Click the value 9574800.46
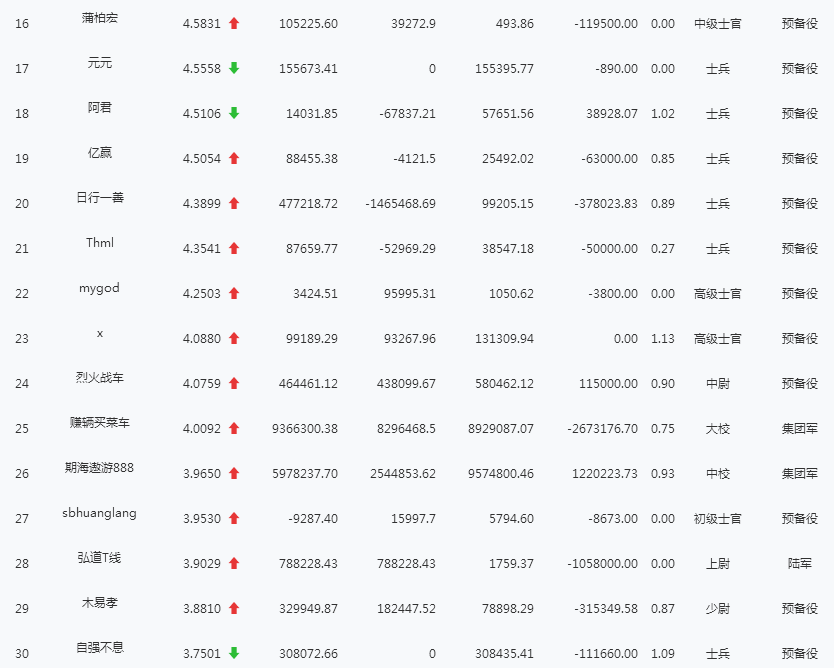Screen dimensions: 834x668 pyautogui.click(x=501, y=474)
